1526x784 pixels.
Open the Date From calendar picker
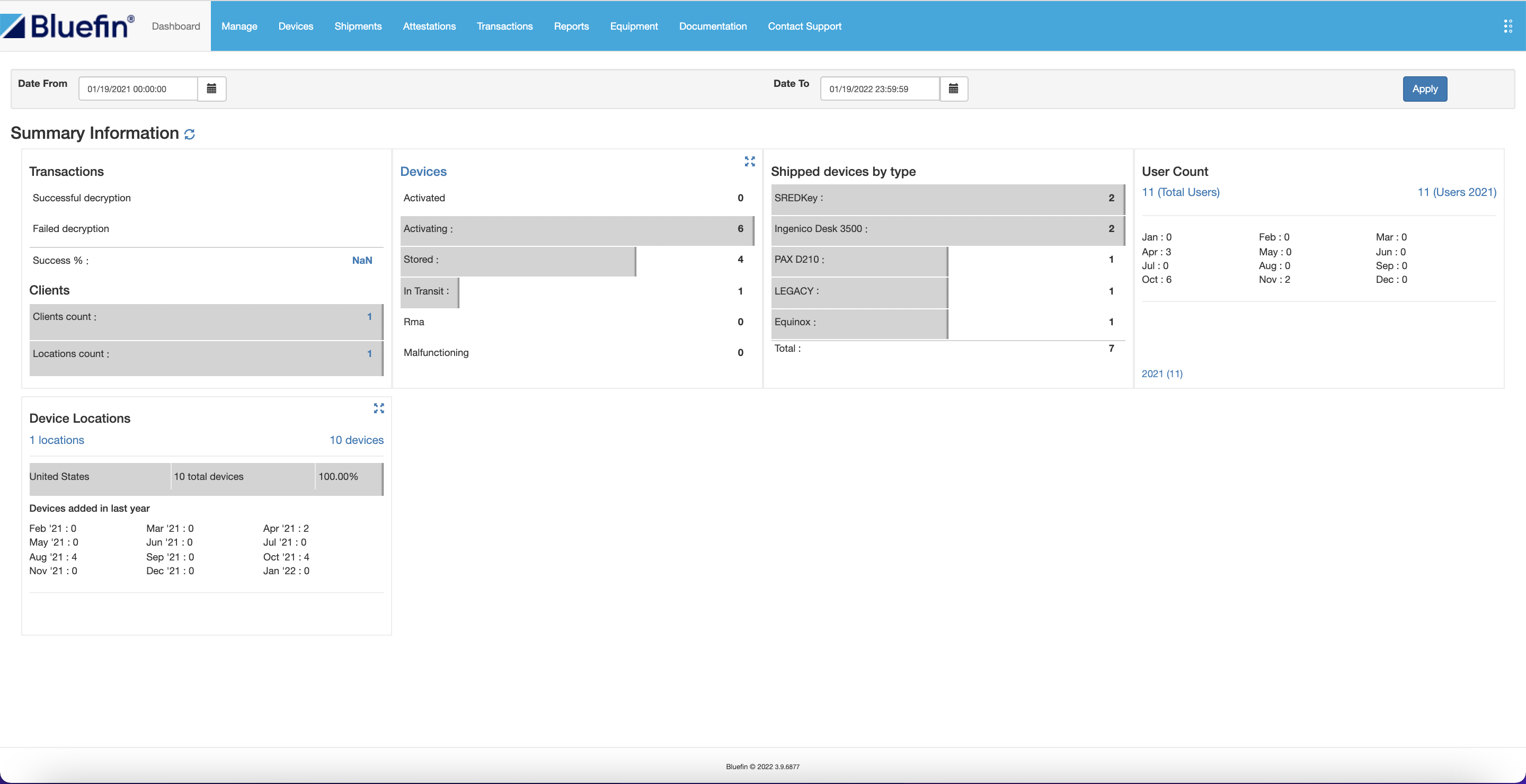click(211, 89)
